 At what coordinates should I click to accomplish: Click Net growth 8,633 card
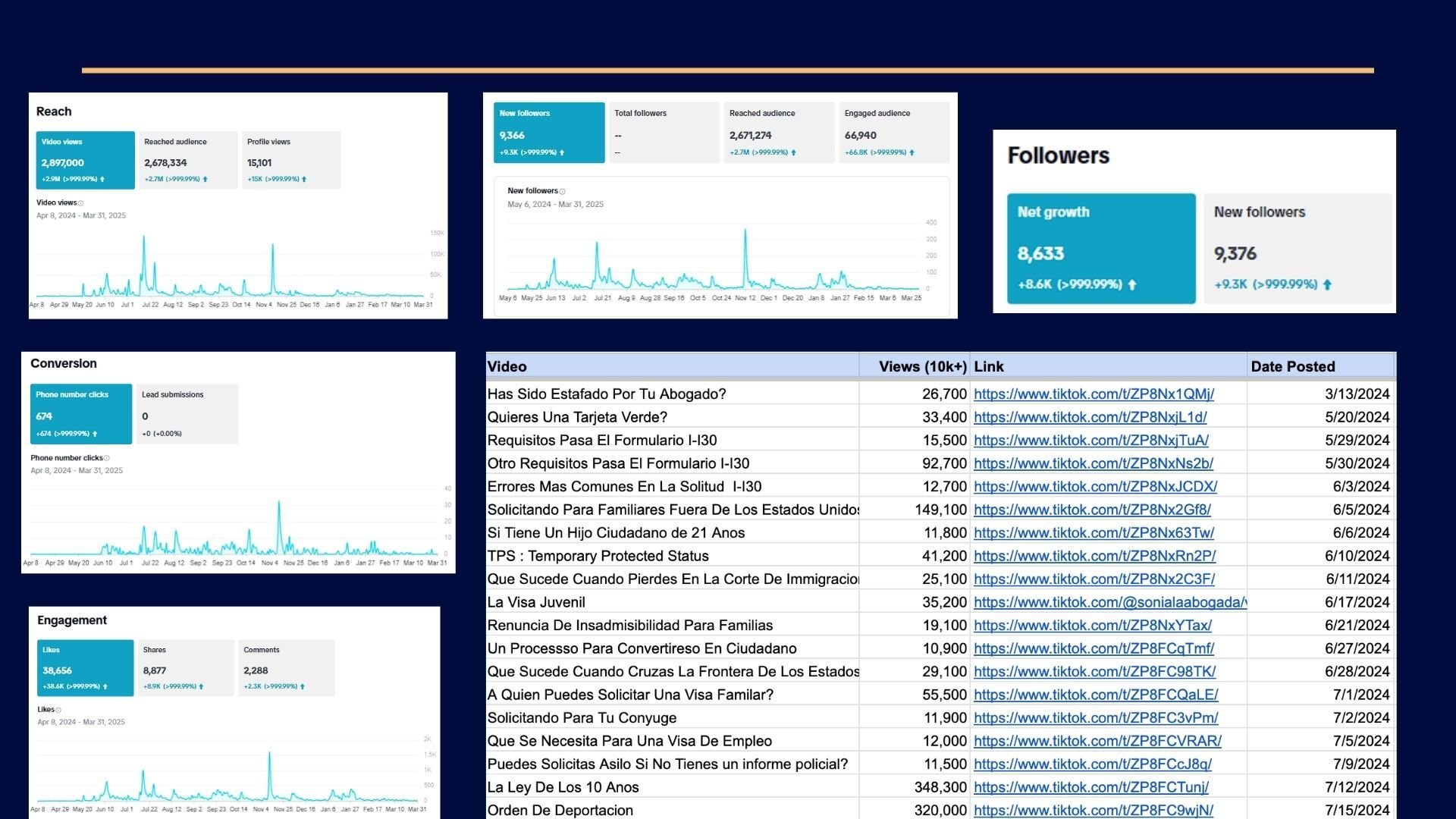click(x=1100, y=249)
